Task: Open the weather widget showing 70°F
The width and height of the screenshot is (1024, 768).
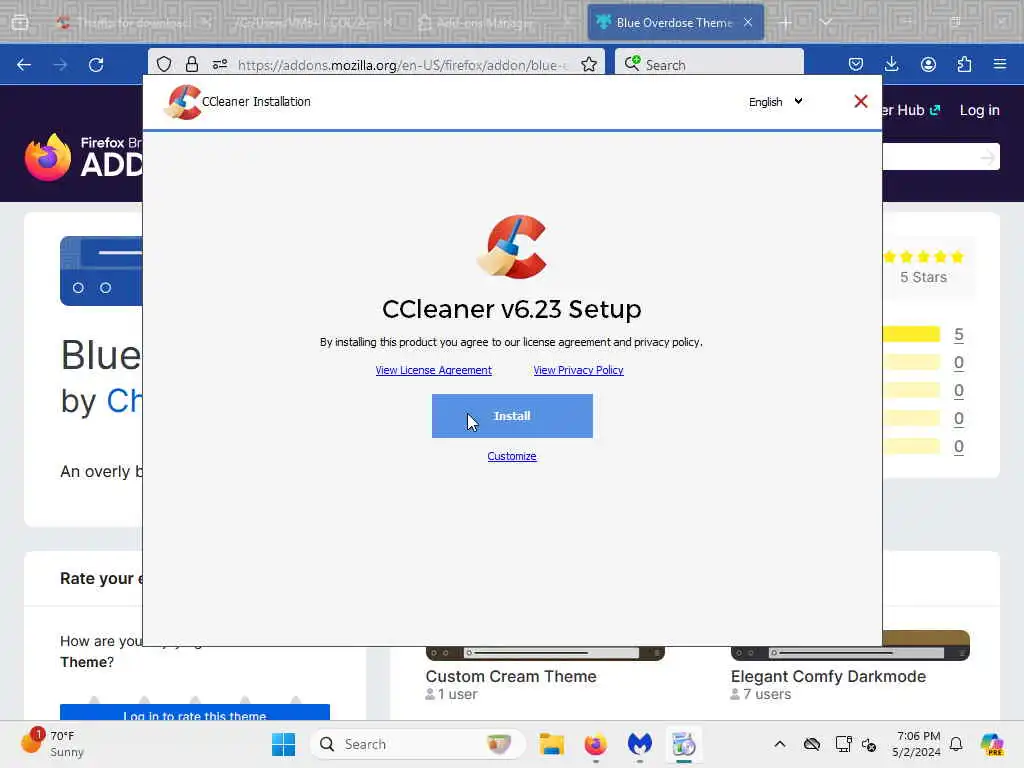Action: (54, 744)
